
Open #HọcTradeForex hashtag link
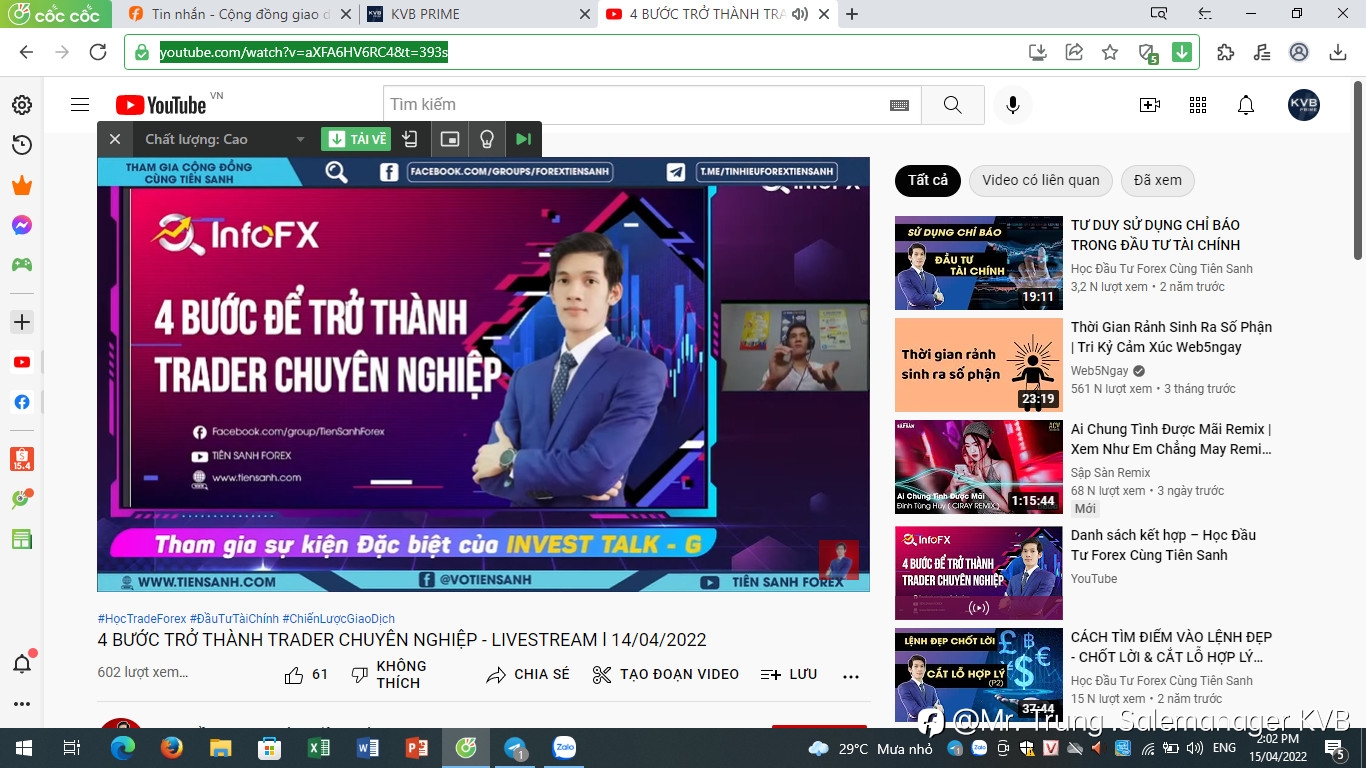(x=142, y=619)
